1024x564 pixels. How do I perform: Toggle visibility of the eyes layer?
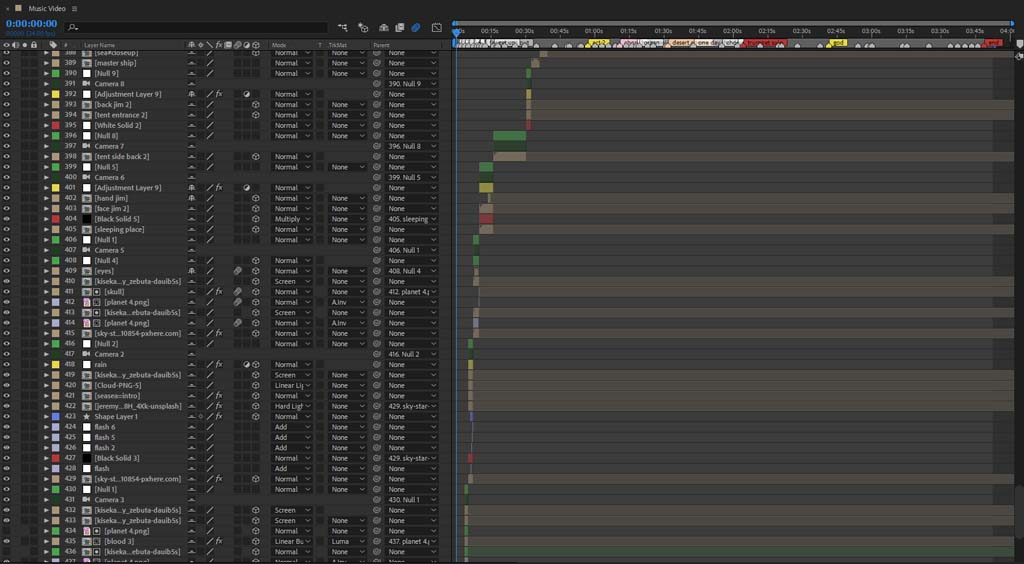coord(7,271)
